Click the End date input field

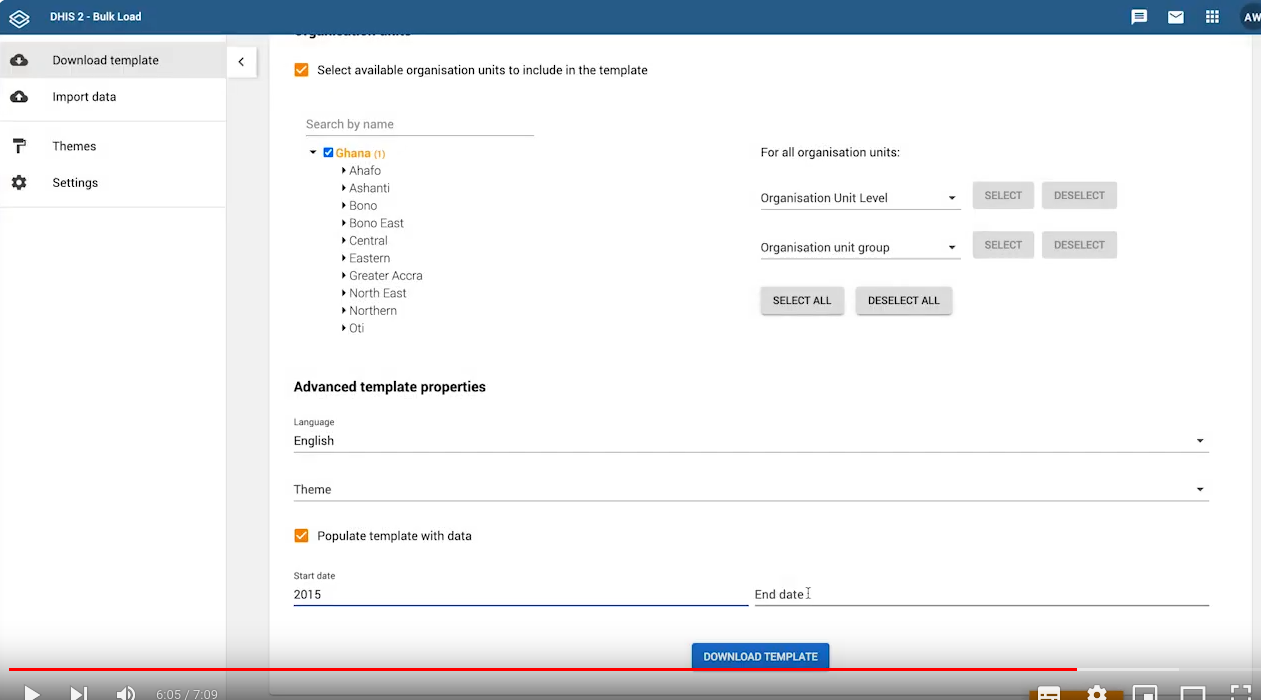click(x=980, y=594)
